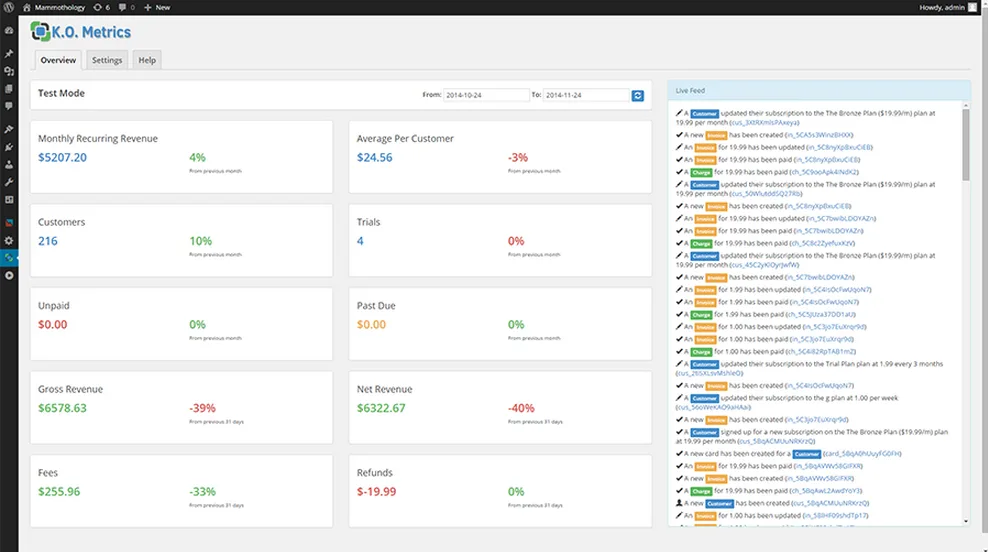Click the Charge badge in 1.00 paid row
Viewport: 988px width, 552px height.
click(701, 352)
